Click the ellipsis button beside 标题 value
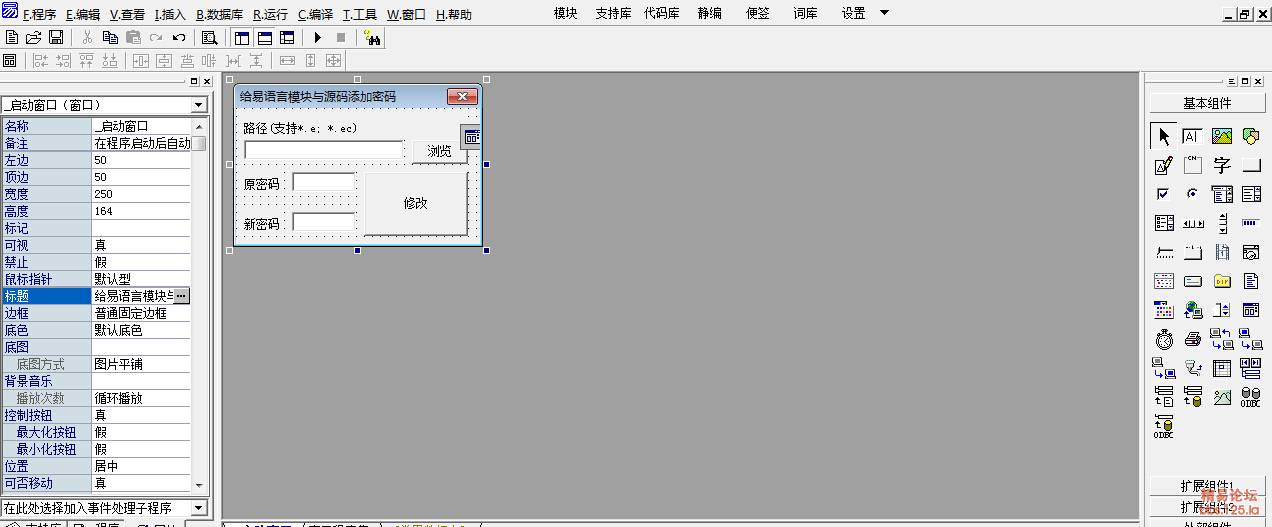This screenshot has height=527, width=1272. [181, 296]
